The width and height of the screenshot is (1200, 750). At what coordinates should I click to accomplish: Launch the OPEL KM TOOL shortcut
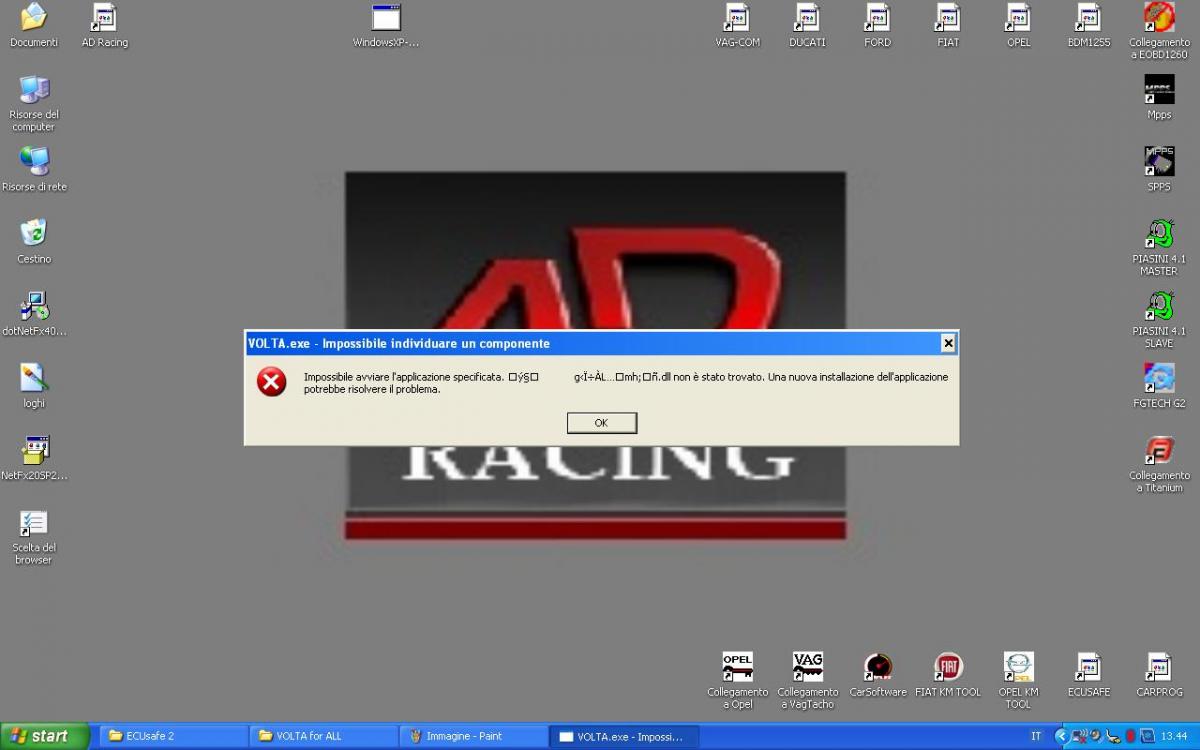[1018, 680]
